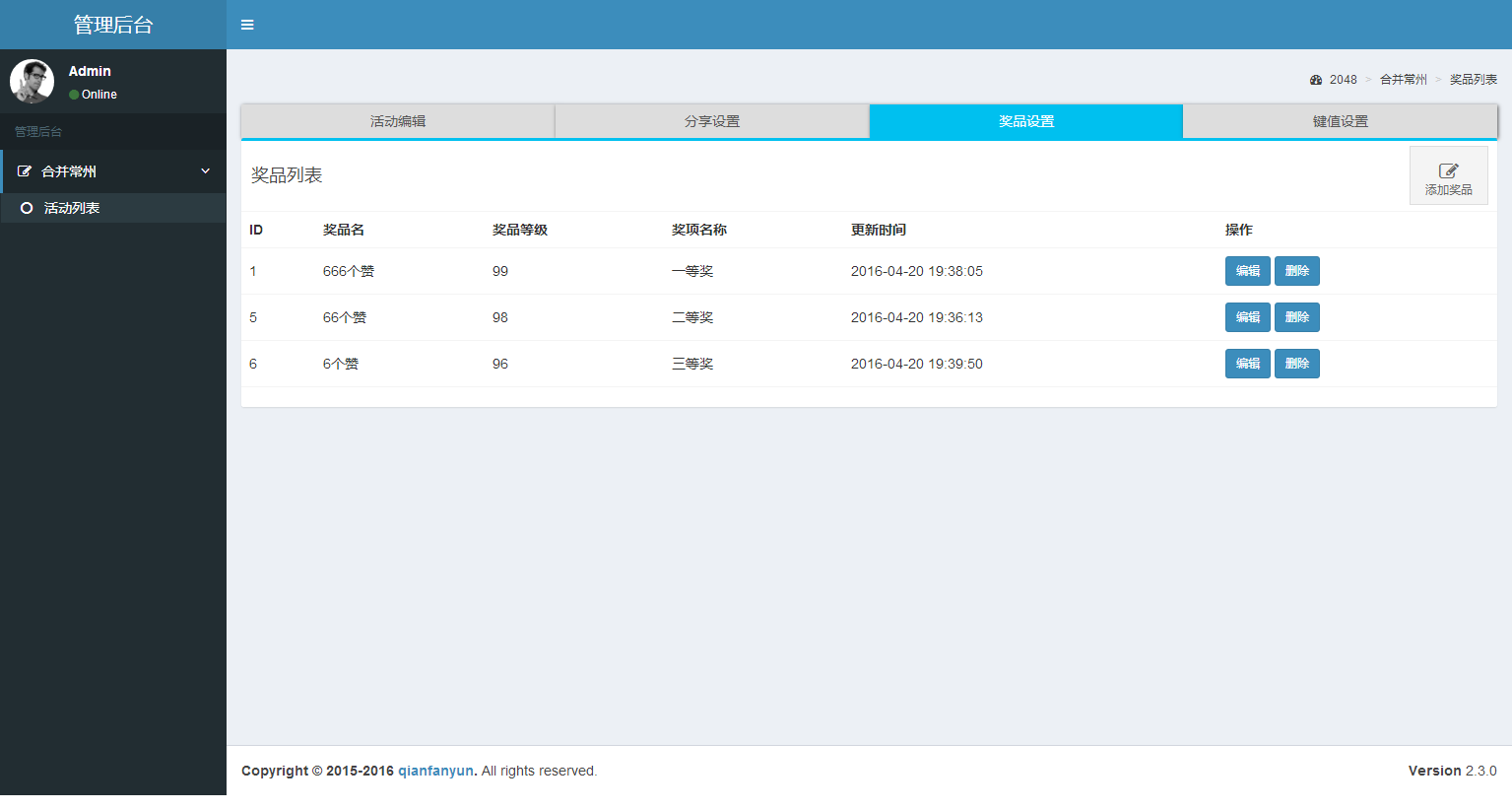
Task: Switch to the 分享设置 tab
Action: (x=712, y=121)
